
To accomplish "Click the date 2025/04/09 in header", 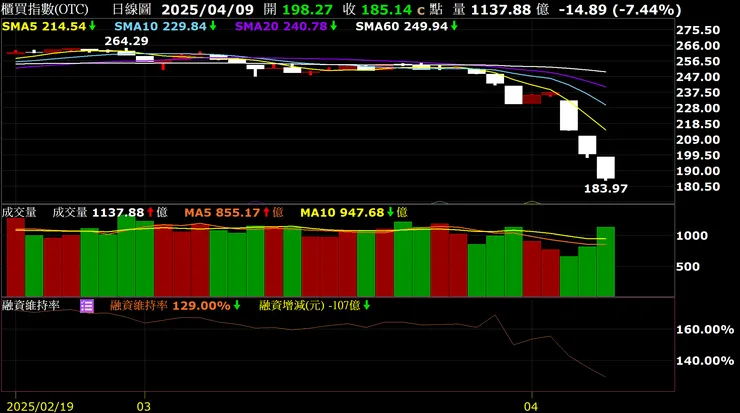I will coord(208,9).
